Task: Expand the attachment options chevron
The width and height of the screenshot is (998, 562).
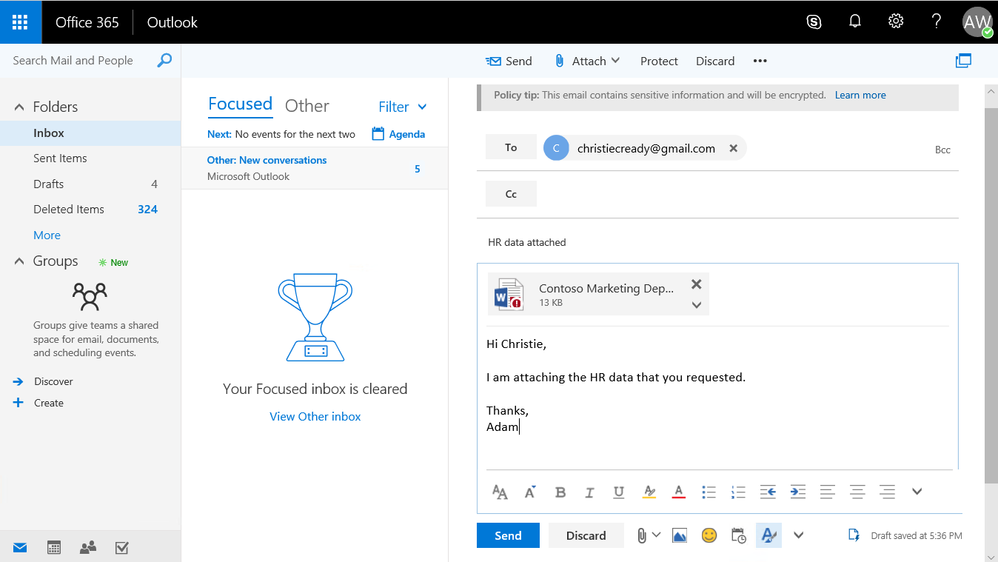Action: click(696, 305)
